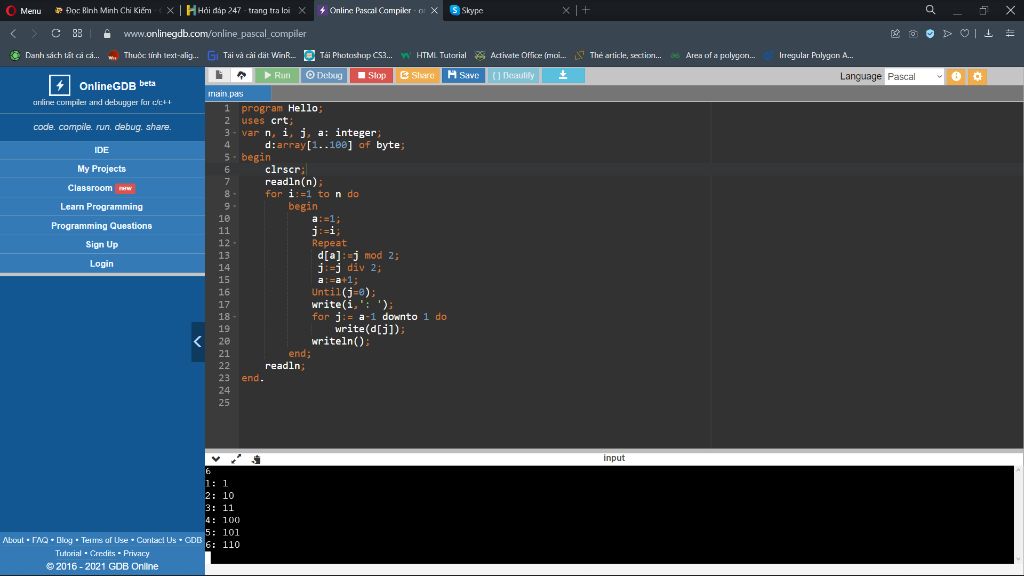The height and width of the screenshot is (576, 1024).
Task: Open the Contact Us footer link
Action: (156, 540)
